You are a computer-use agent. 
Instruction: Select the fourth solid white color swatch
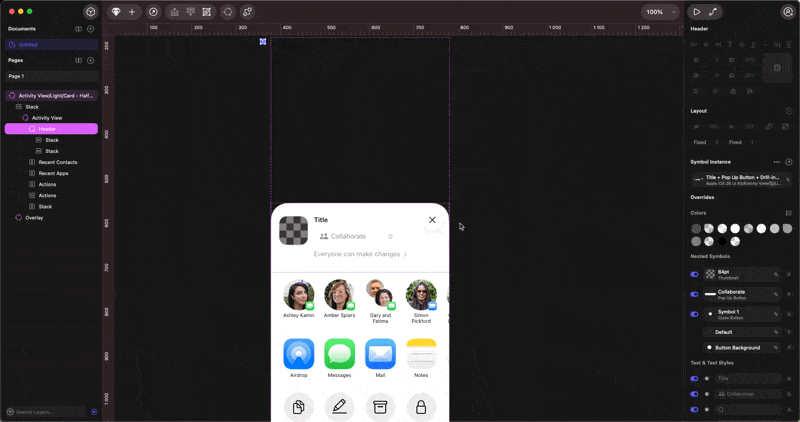[735, 229]
